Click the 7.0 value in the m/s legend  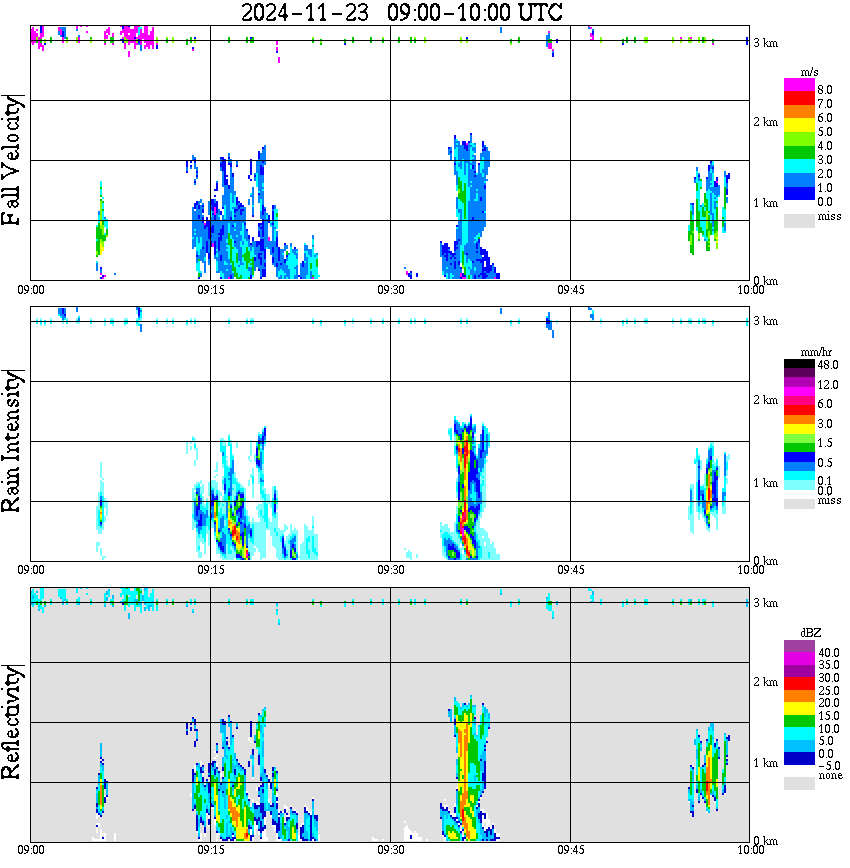[825, 104]
